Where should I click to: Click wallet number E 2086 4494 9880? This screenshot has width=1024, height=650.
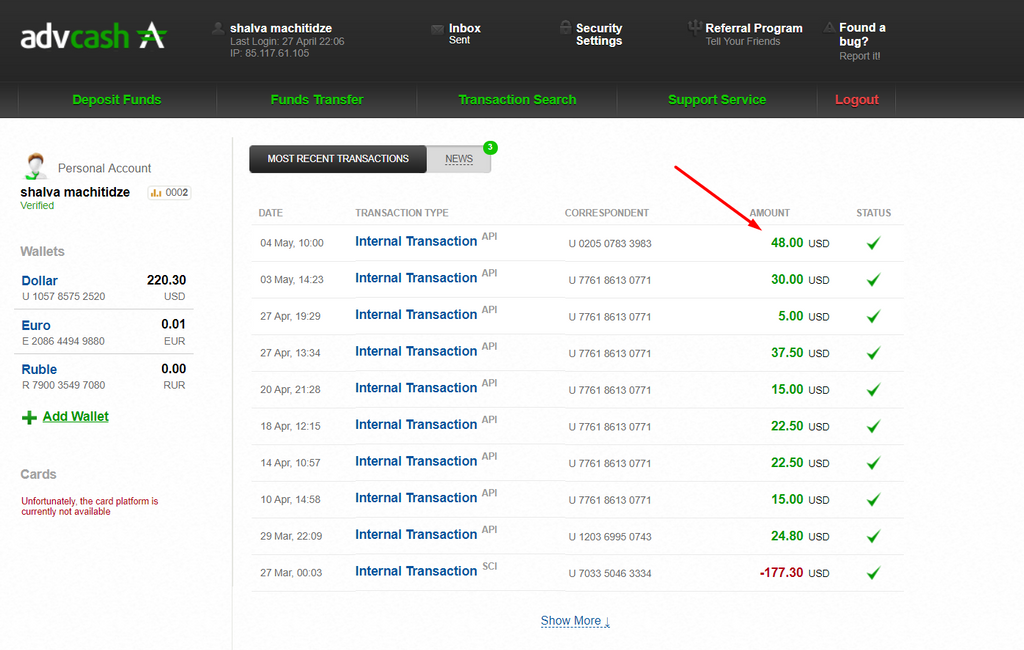pos(63,341)
